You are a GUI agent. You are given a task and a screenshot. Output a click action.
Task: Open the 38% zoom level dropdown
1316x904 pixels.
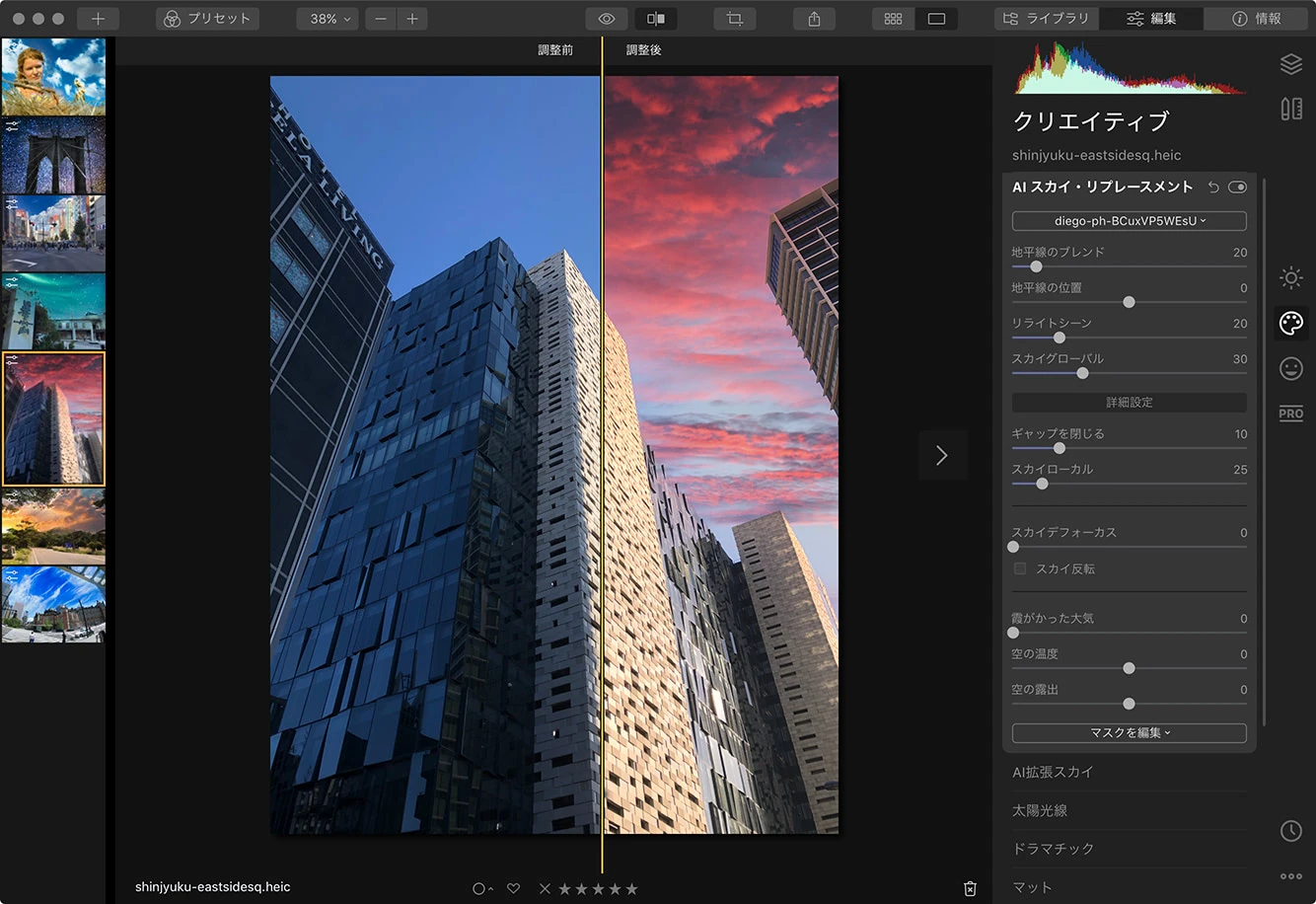[x=328, y=19]
